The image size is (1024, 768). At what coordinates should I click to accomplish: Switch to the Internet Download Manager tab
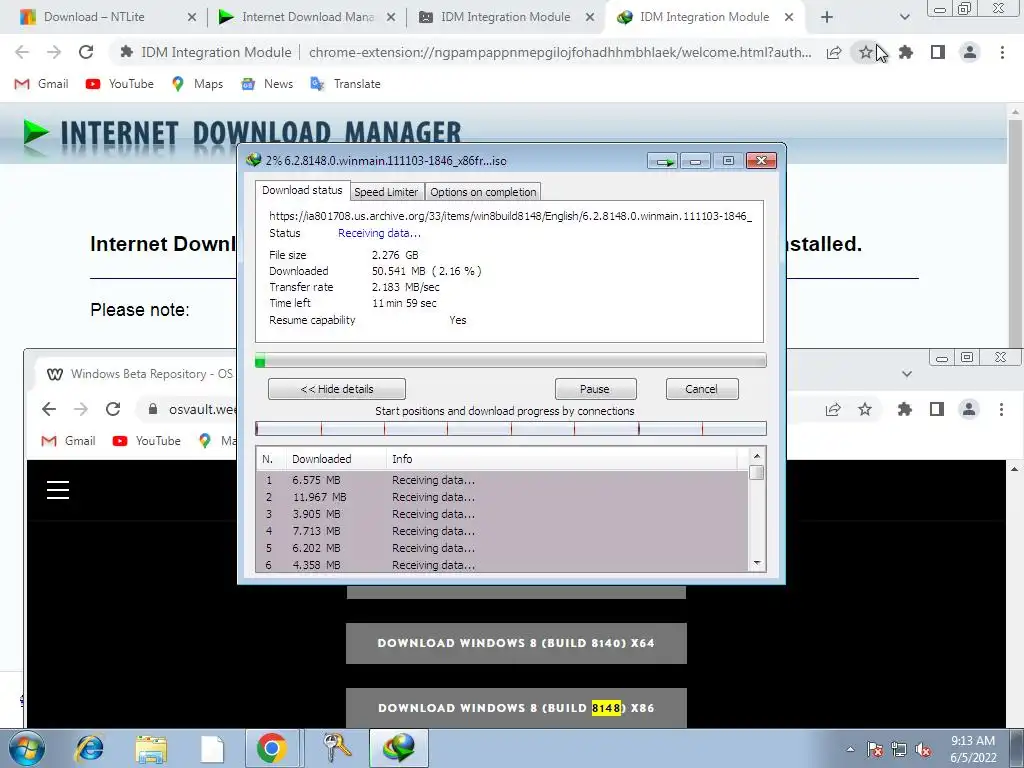pos(307,17)
